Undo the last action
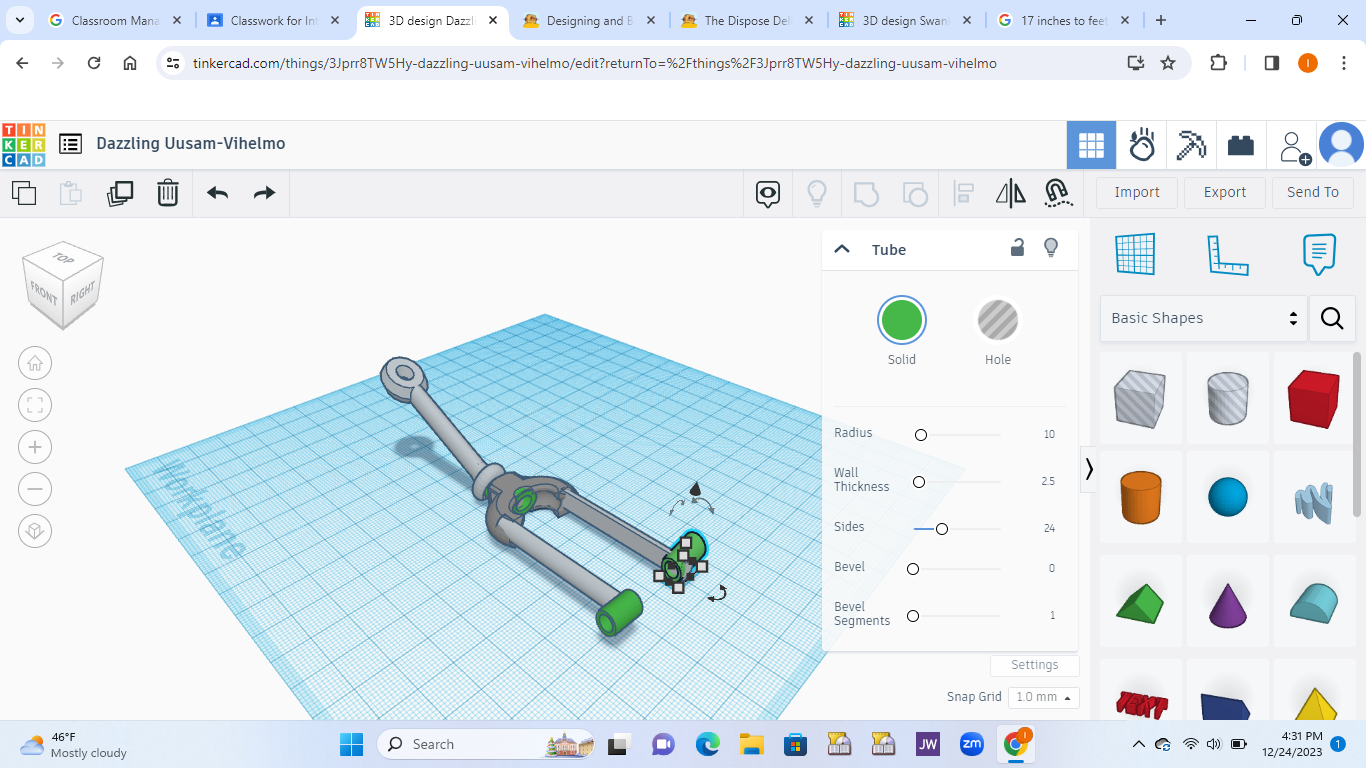1366x768 pixels. point(217,193)
